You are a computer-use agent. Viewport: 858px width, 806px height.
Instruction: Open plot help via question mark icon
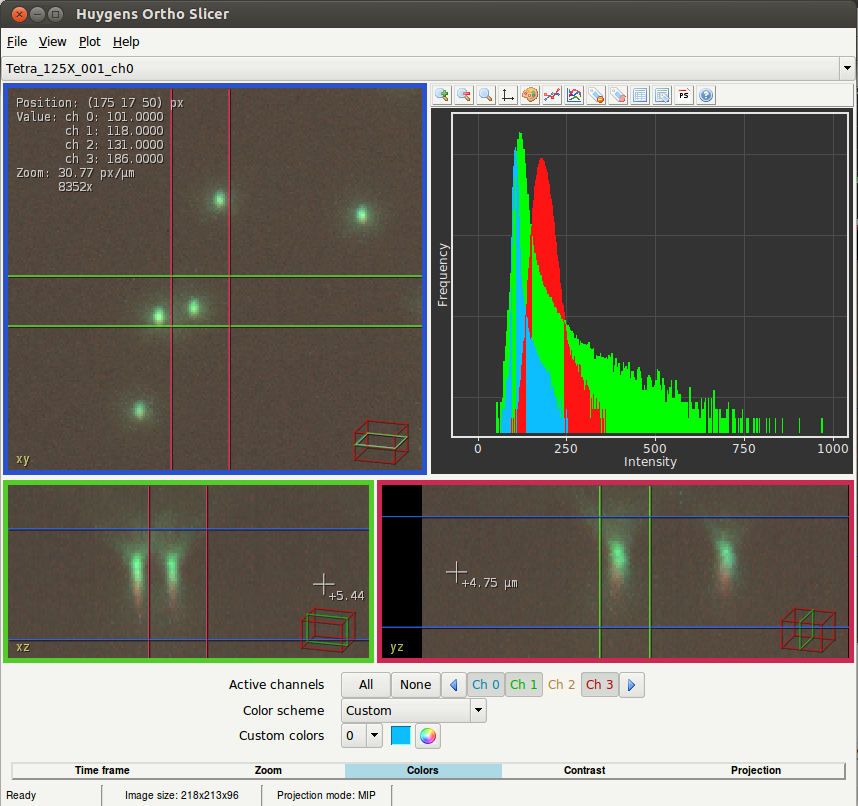coord(706,96)
